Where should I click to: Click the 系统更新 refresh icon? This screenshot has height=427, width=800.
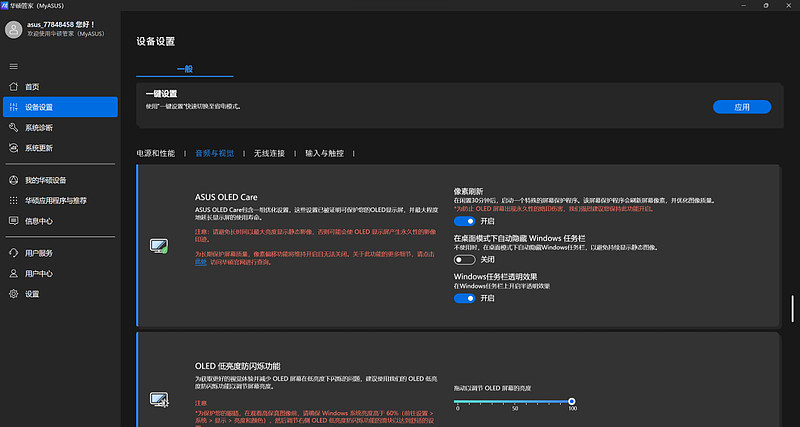point(14,148)
